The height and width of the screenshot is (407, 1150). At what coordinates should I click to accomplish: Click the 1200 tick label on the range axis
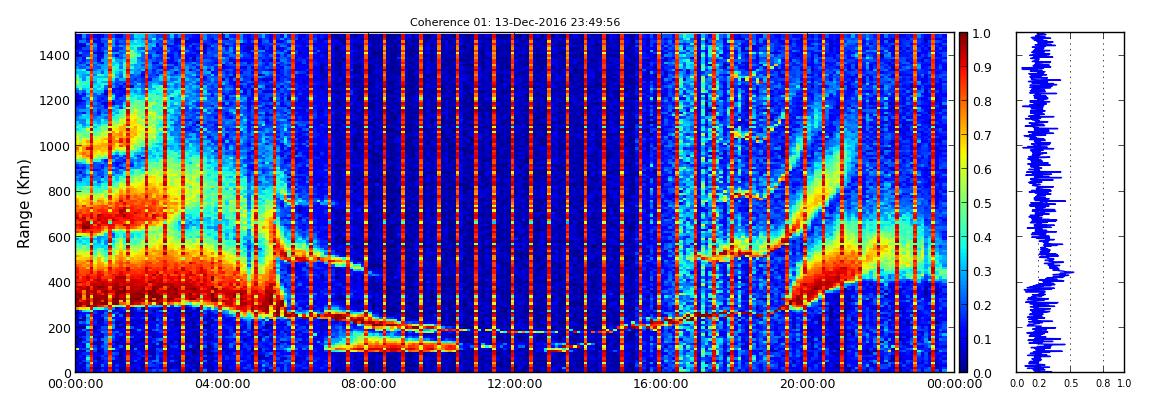tap(55, 101)
